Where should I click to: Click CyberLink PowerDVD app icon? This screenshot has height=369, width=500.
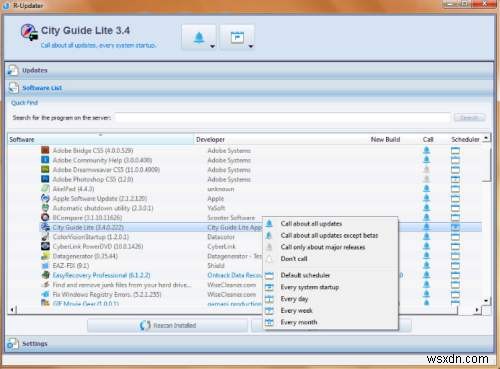tap(45, 246)
